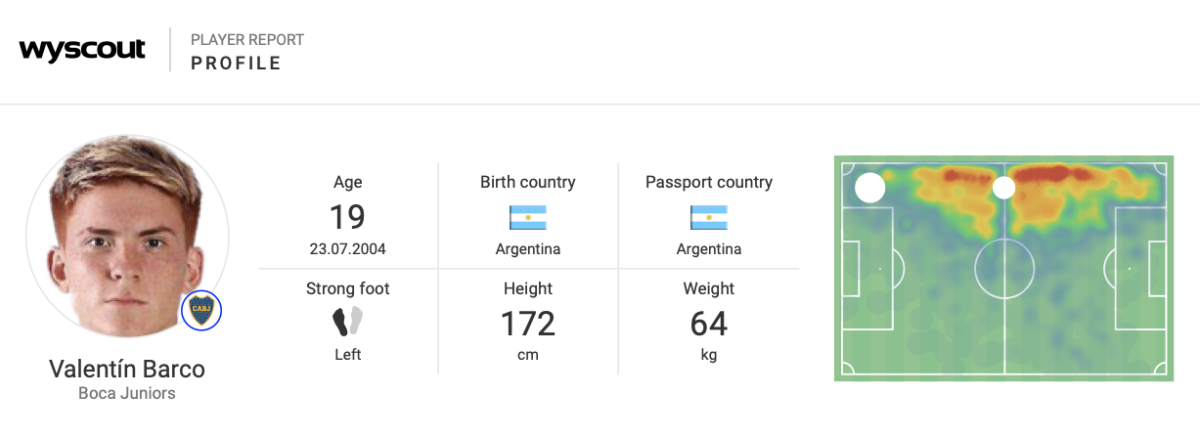Viewport: 1200px width, 438px height.
Task: Click the Left strong foot text
Action: point(347,354)
